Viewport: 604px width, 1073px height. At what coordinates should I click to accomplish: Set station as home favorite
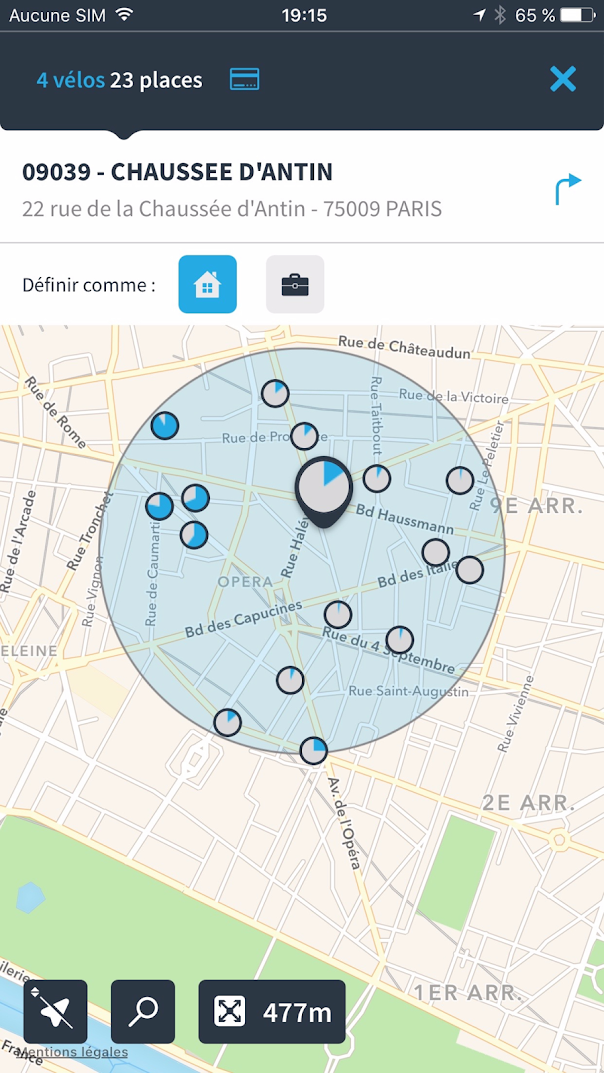point(208,285)
